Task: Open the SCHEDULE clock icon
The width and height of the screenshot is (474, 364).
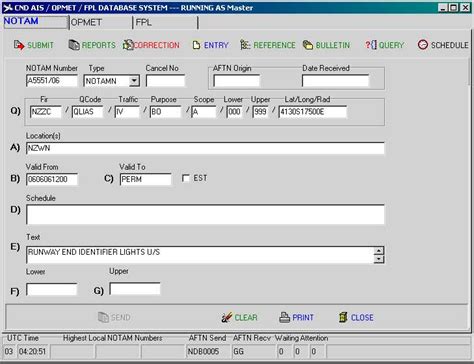Action: coord(423,45)
